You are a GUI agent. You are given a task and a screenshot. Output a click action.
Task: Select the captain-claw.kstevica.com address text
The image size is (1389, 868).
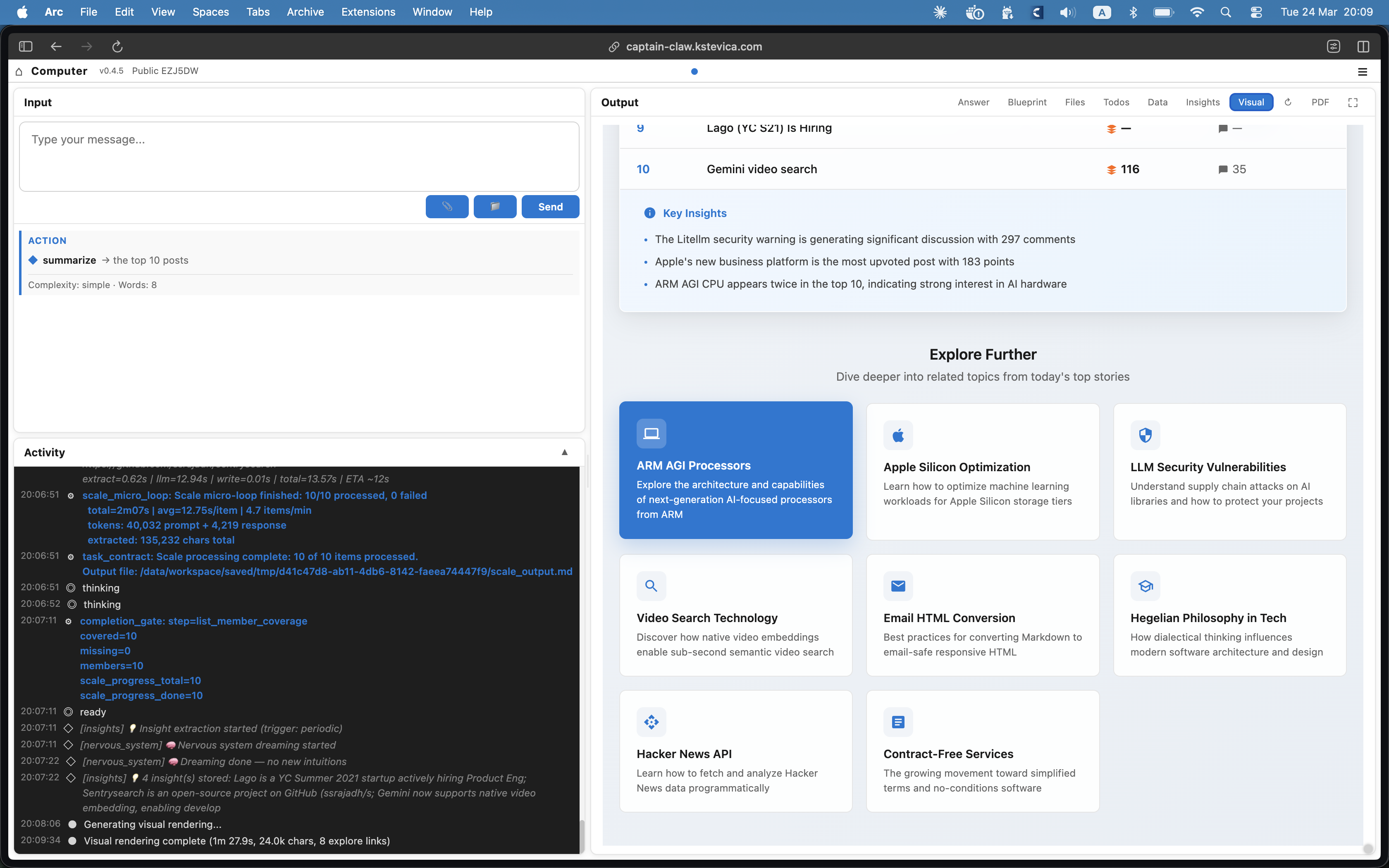coord(694,47)
